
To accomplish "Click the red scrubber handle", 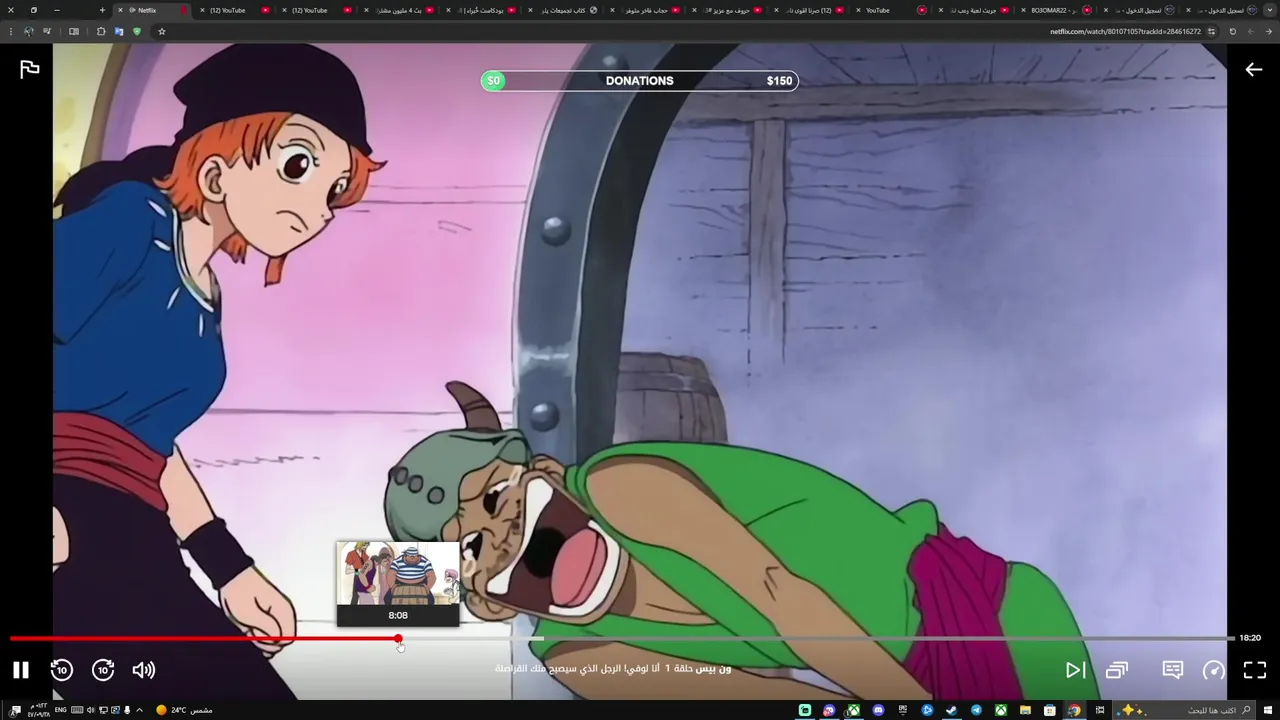I will coord(398,638).
